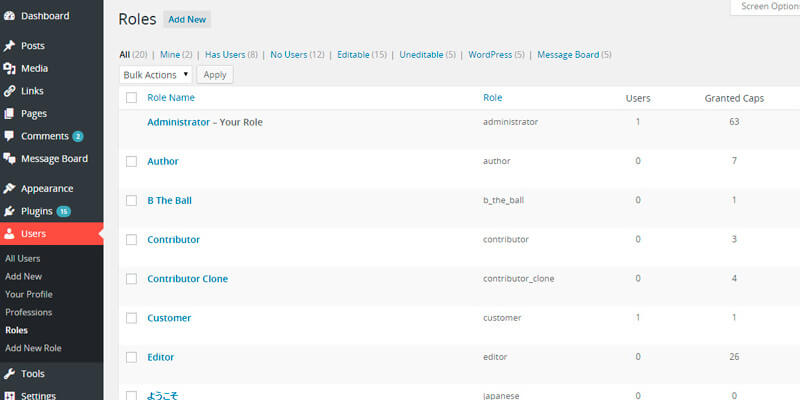Viewport: 800px width, 400px height.
Task: Filter roles by No Users
Action: click(x=289, y=55)
